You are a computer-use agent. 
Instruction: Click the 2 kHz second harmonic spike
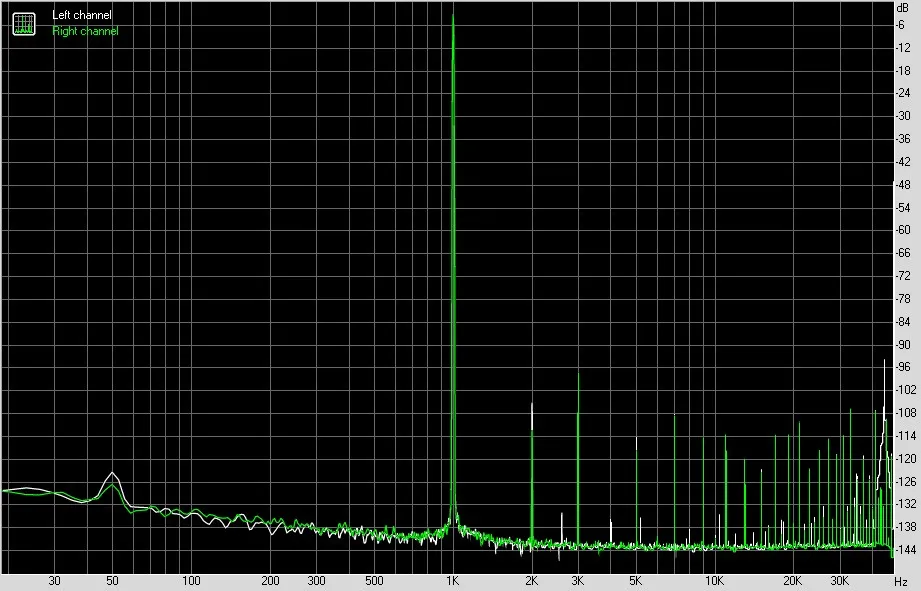click(x=532, y=473)
